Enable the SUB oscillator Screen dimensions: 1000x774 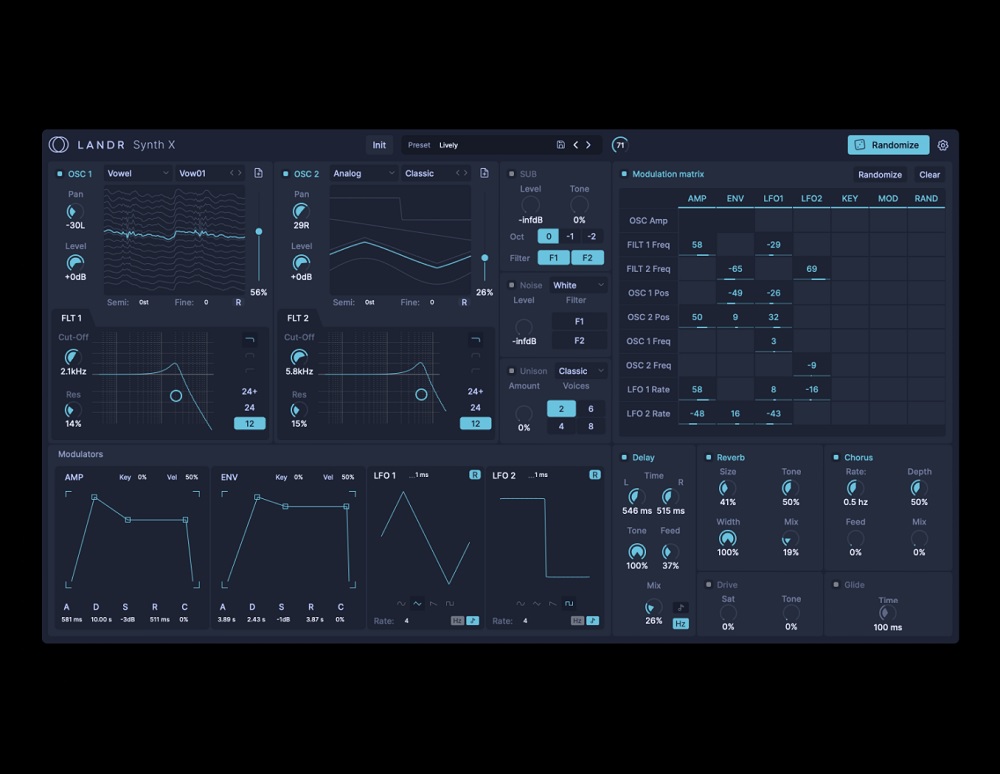coord(513,172)
